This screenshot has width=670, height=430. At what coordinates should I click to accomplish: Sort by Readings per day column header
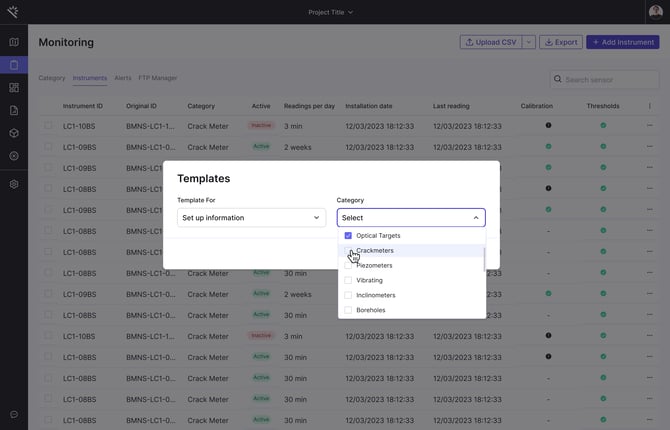coord(309,106)
